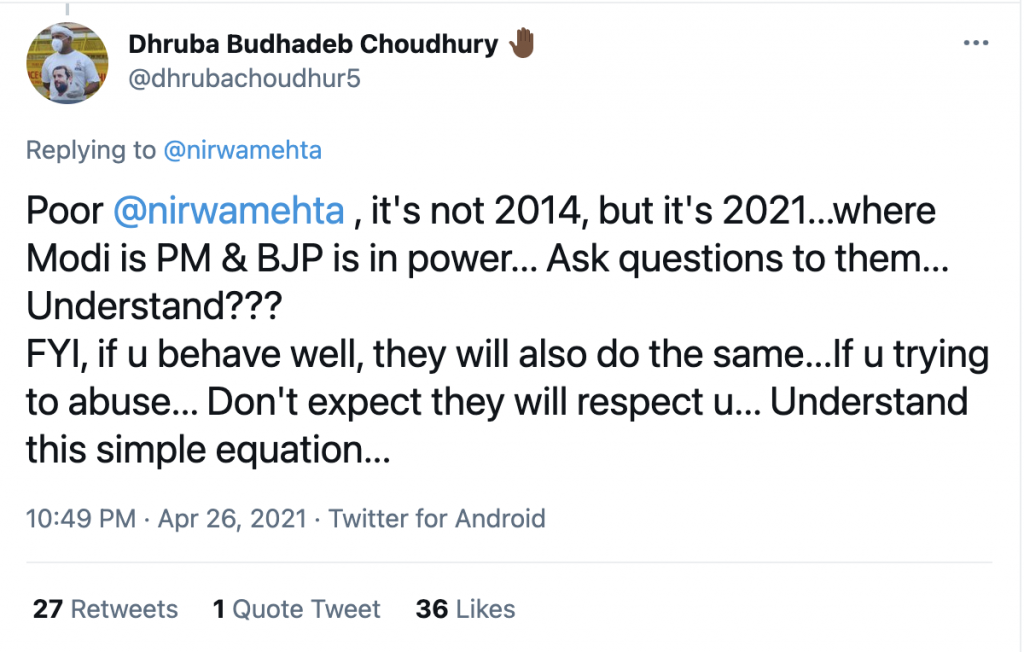Click the word "Poor" starting the tweet

coord(64,213)
